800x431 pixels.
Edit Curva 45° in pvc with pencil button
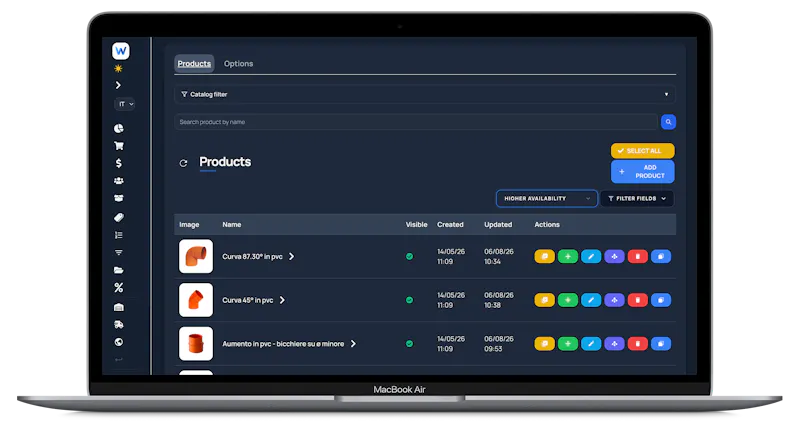coord(591,300)
